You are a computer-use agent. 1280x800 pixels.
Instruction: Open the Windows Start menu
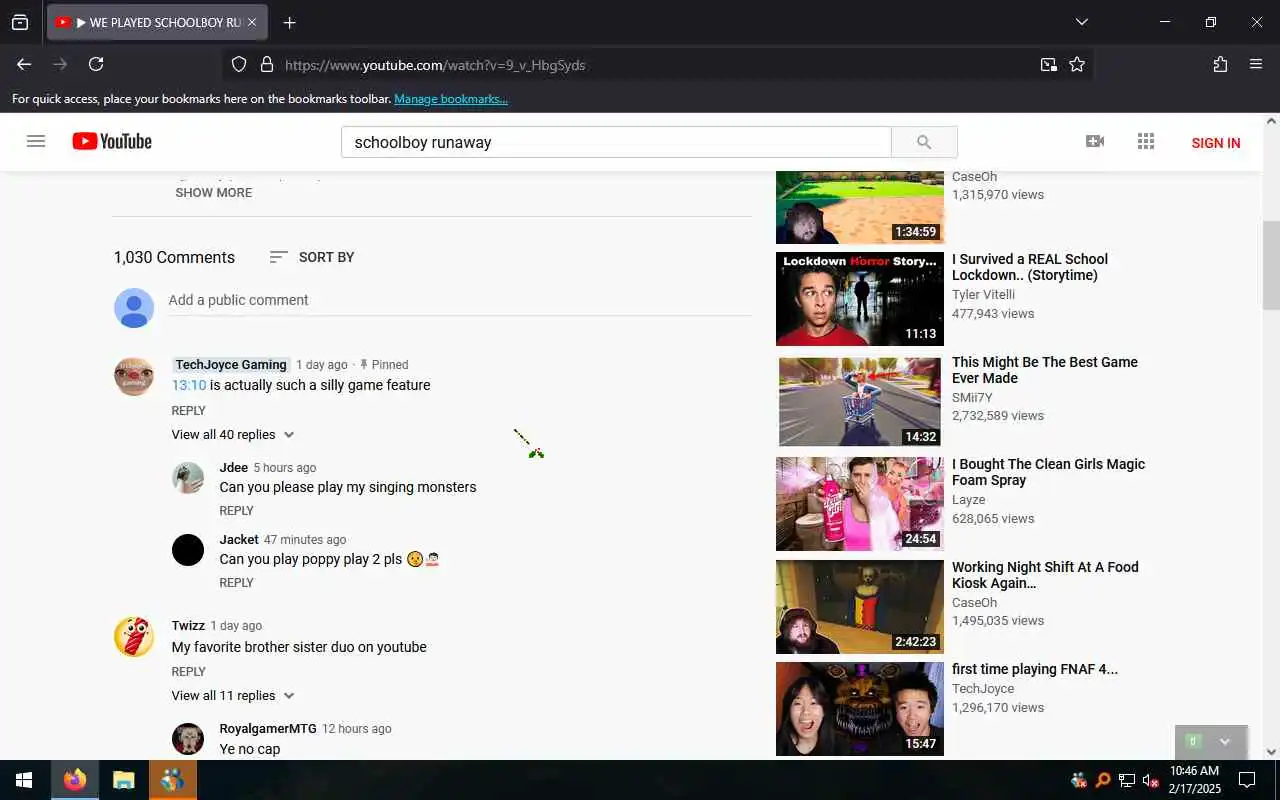point(24,780)
